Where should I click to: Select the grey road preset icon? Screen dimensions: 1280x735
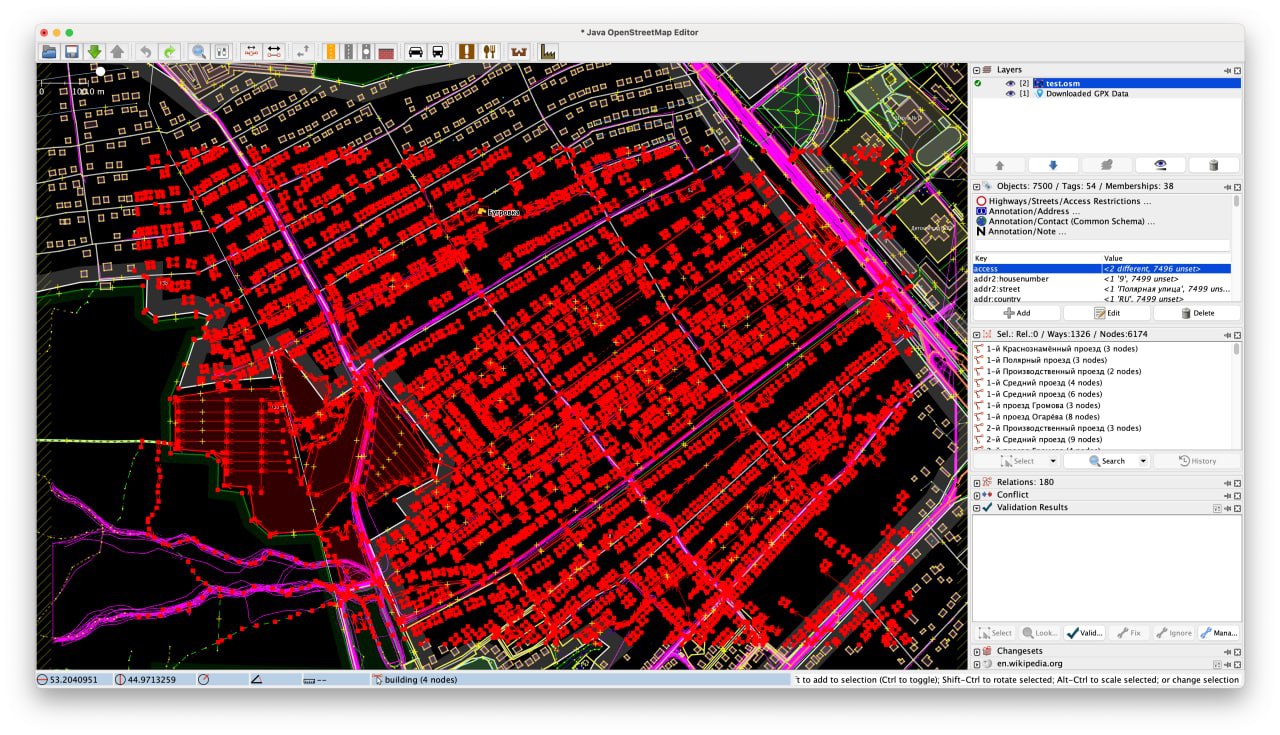point(350,51)
